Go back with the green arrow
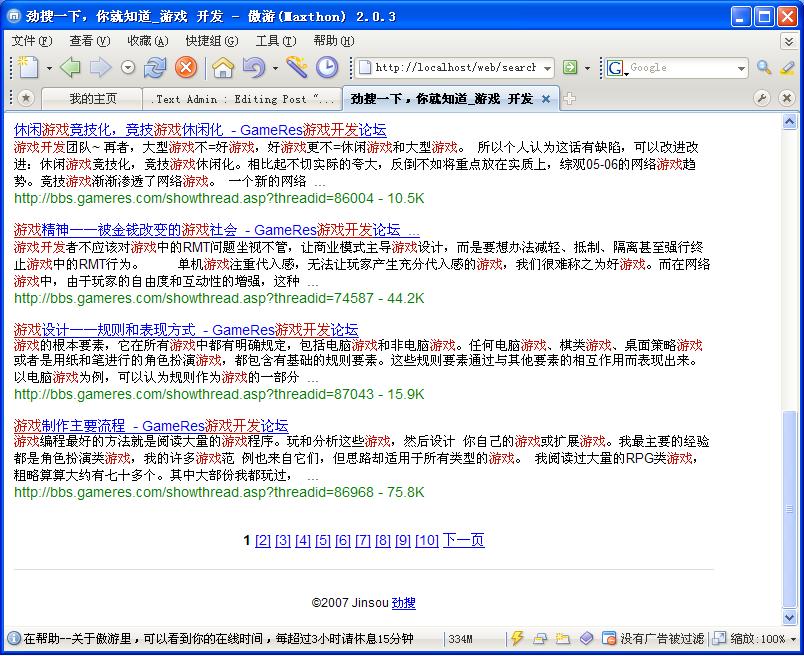 [x=70, y=67]
